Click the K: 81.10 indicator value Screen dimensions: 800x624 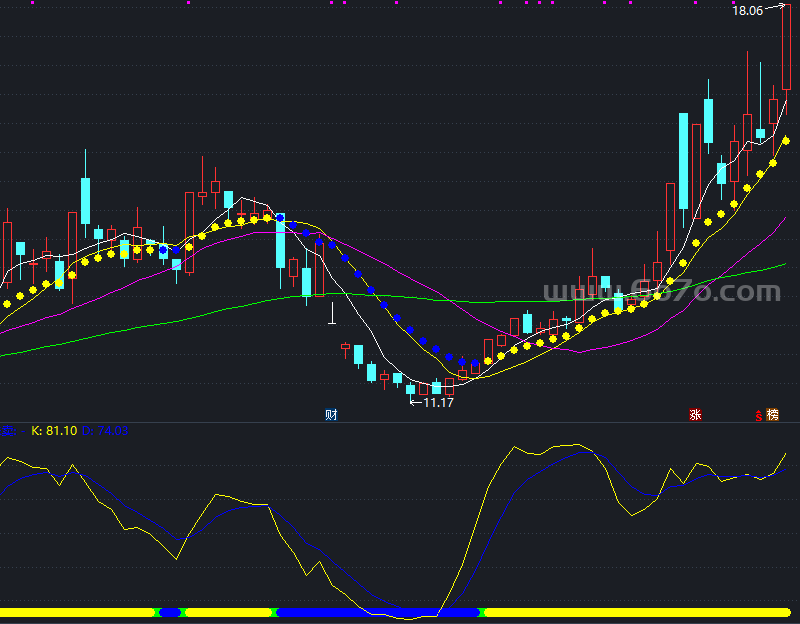(54, 431)
